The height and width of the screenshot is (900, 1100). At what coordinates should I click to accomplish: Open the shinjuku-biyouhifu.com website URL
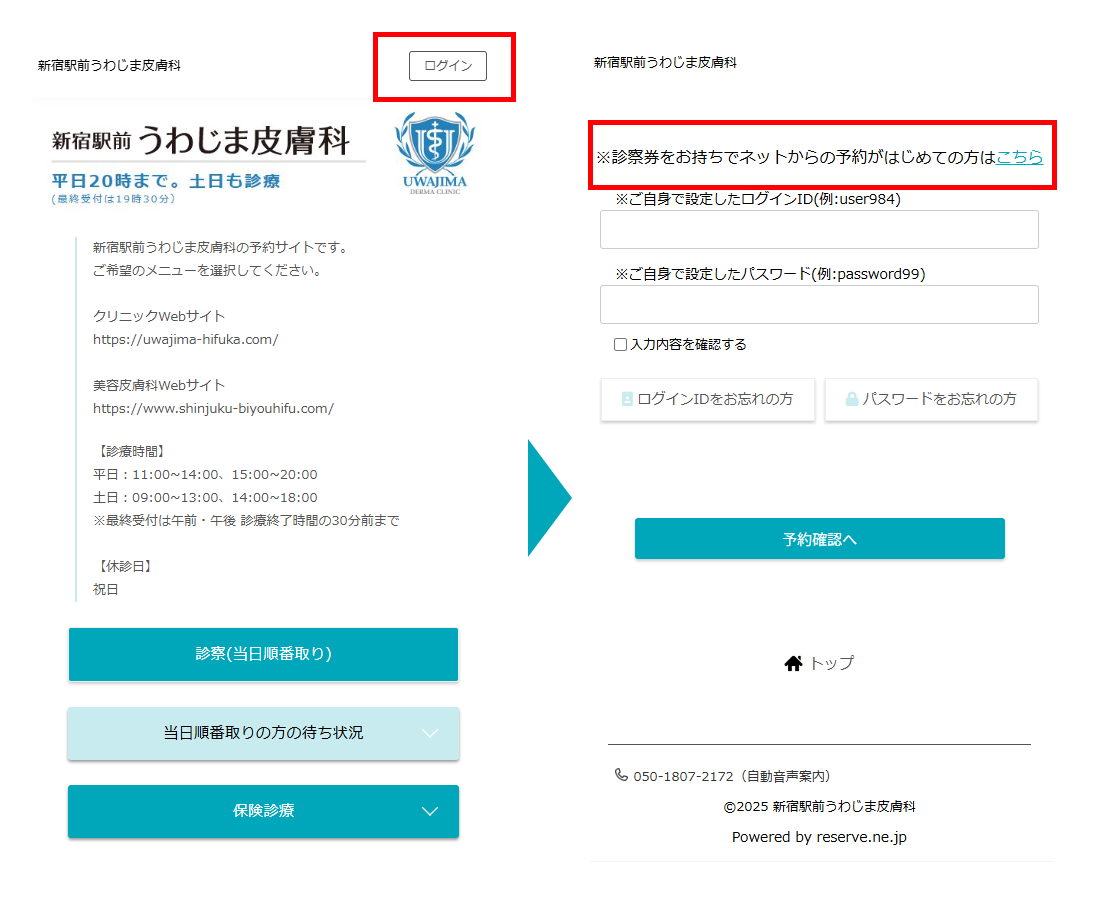(x=213, y=408)
